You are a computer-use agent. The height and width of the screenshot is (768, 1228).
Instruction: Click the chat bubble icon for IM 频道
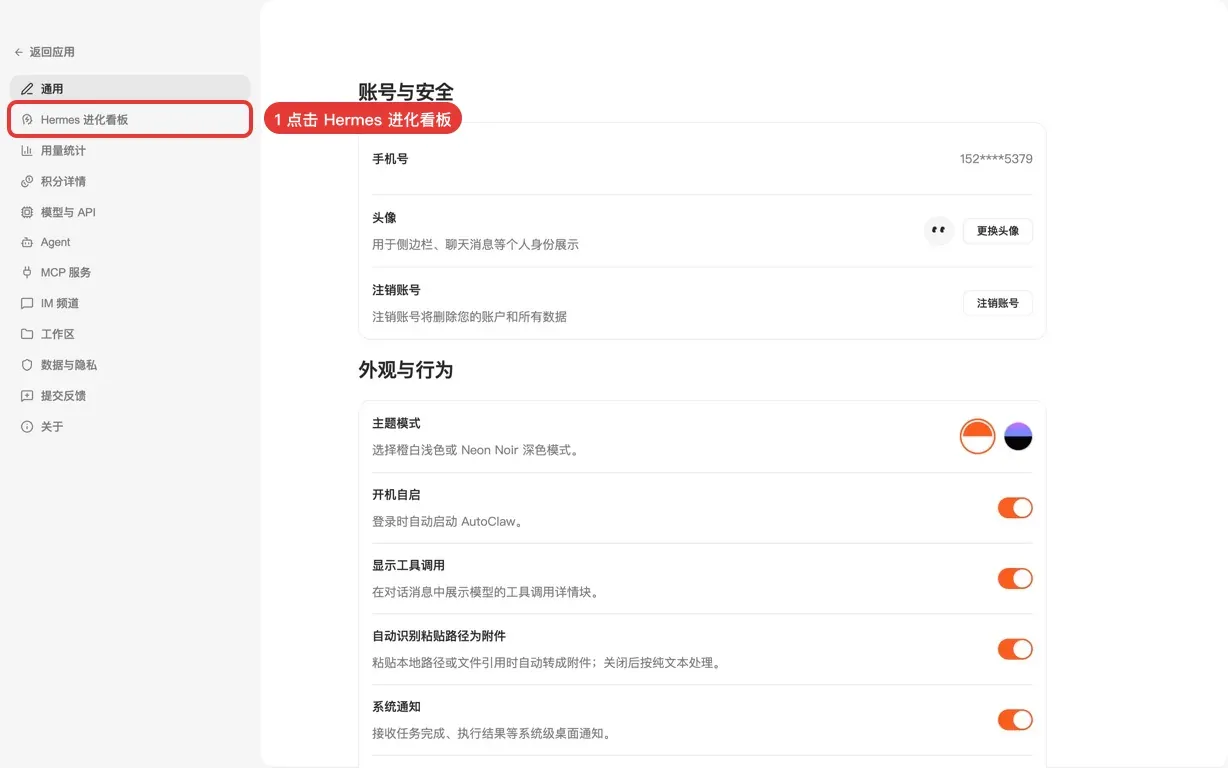point(27,303)
